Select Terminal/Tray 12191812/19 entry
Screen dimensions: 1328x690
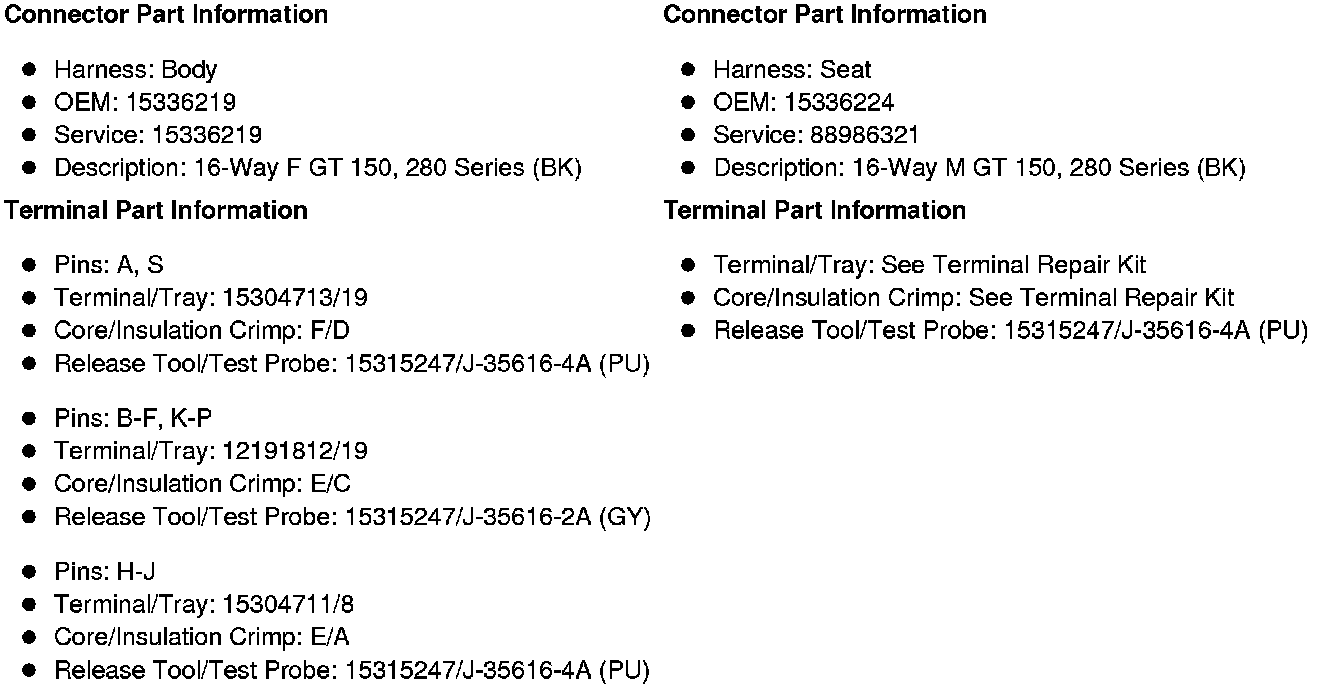click(x=211, y=452)
